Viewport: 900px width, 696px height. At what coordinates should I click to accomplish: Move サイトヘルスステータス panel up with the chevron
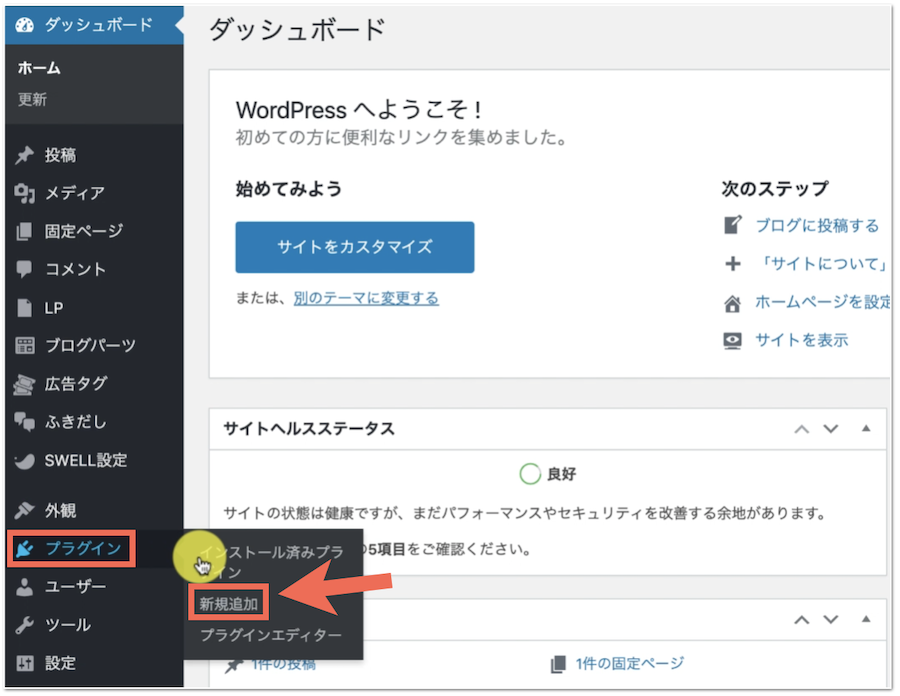pos(801,429)
